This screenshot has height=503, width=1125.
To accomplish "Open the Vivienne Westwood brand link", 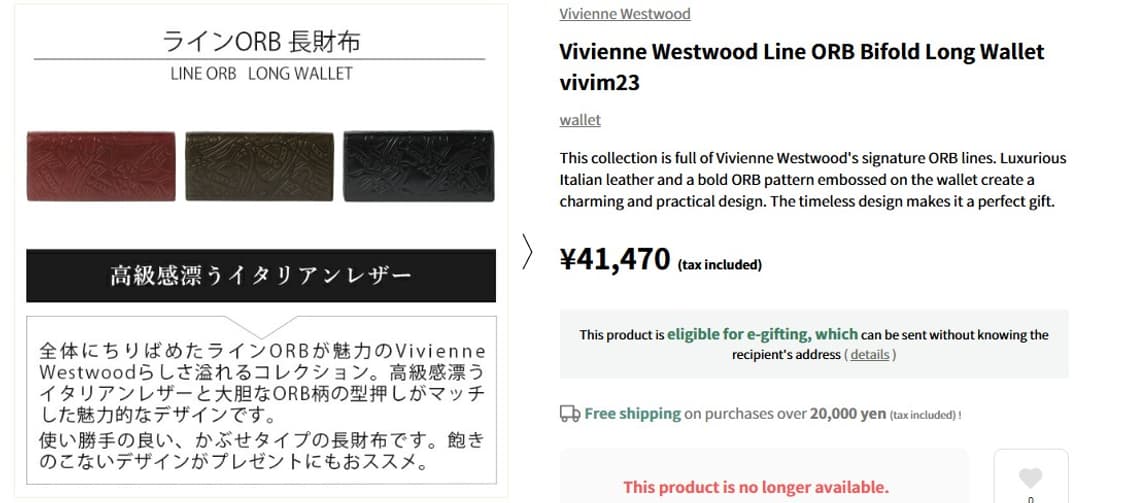I will click(624, 14).
